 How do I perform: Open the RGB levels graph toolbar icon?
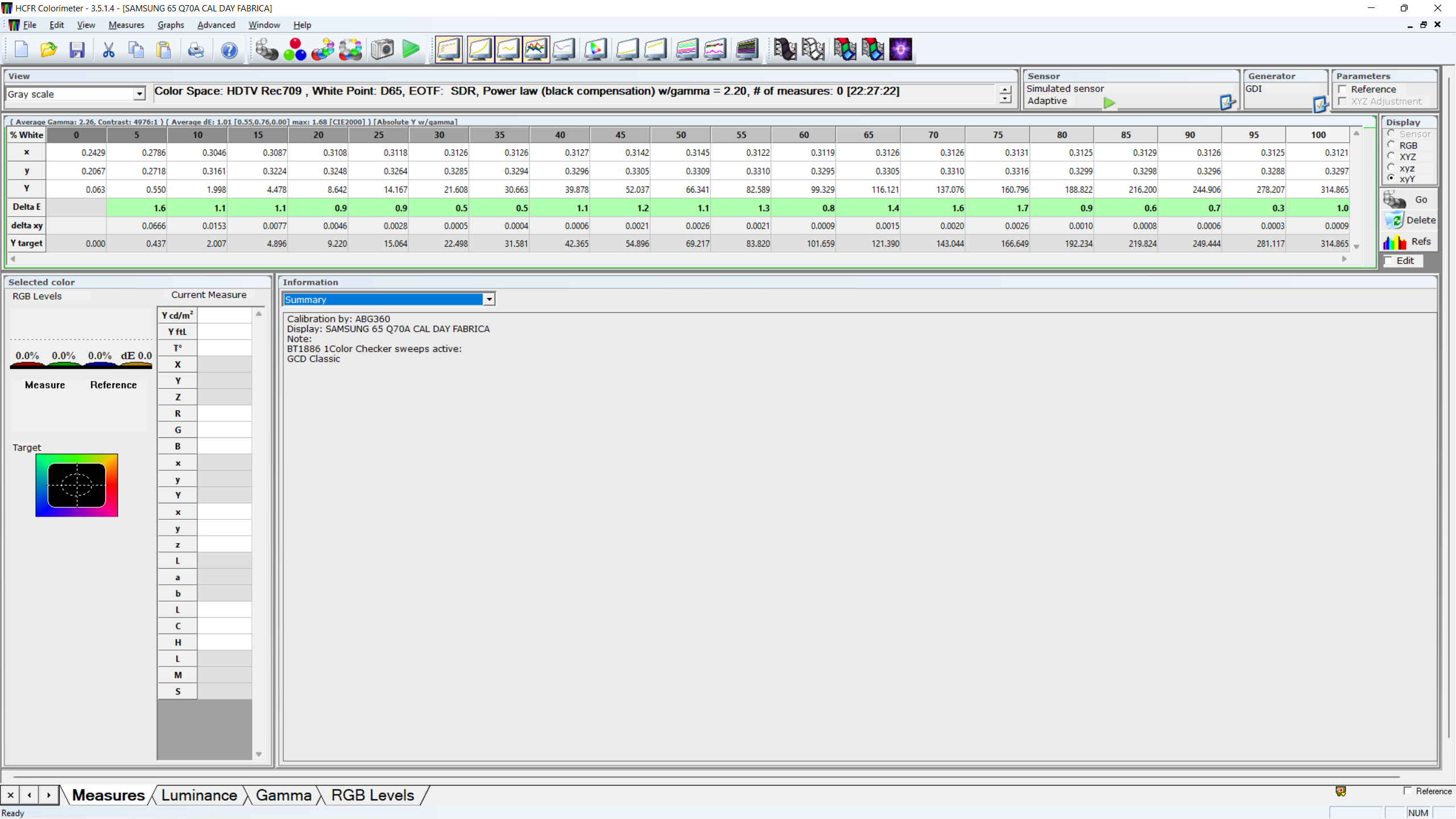536,49
